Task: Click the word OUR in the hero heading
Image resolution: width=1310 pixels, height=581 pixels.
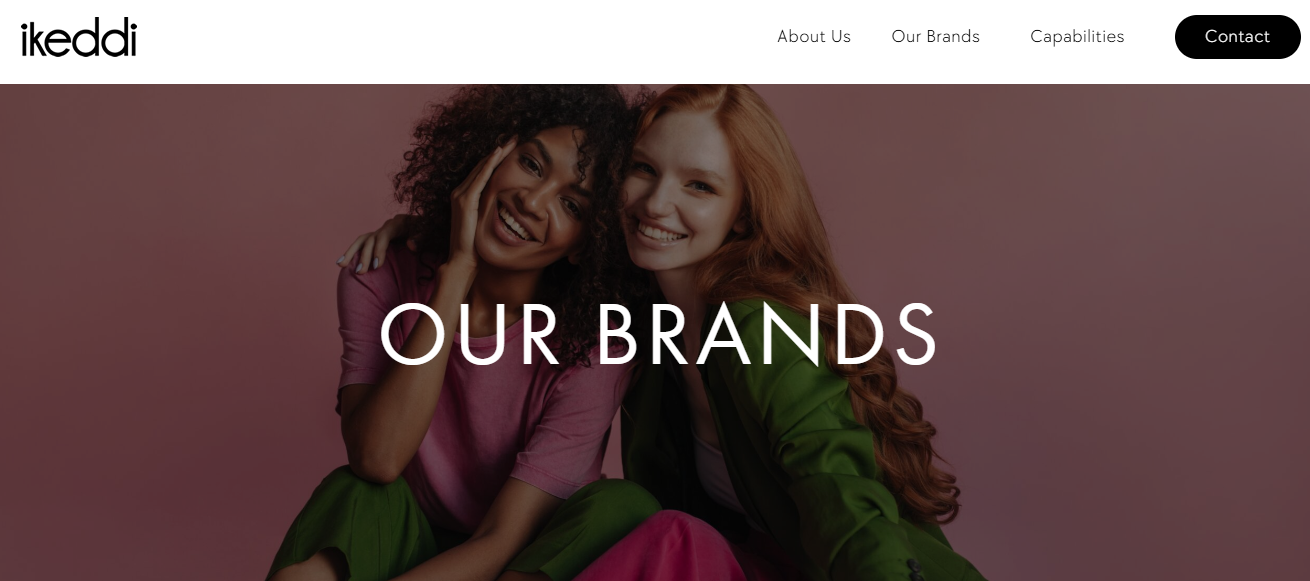Action: (x=470, y=333)
